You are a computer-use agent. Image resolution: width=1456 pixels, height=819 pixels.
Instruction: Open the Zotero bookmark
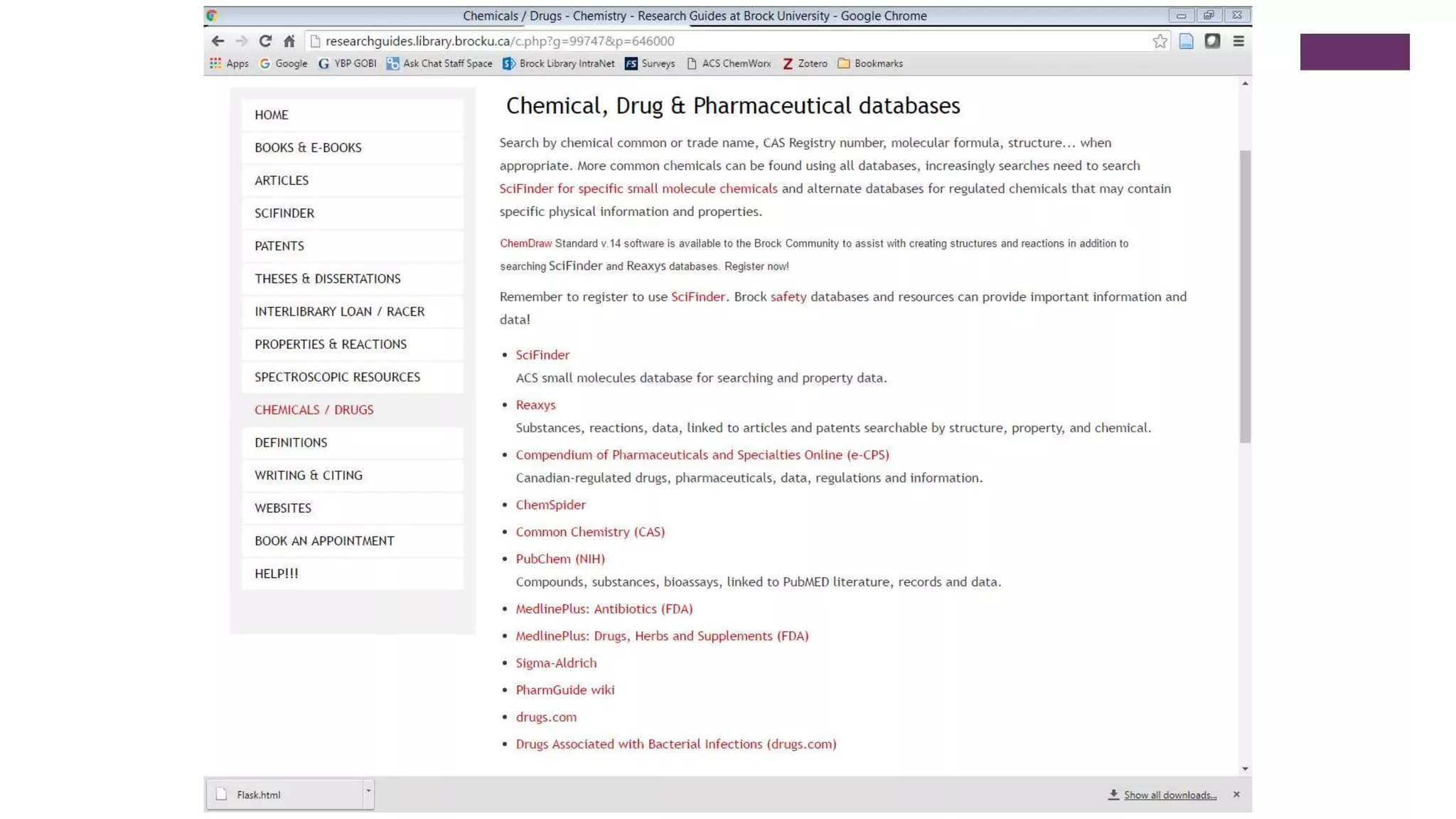[x=805, y=63]
